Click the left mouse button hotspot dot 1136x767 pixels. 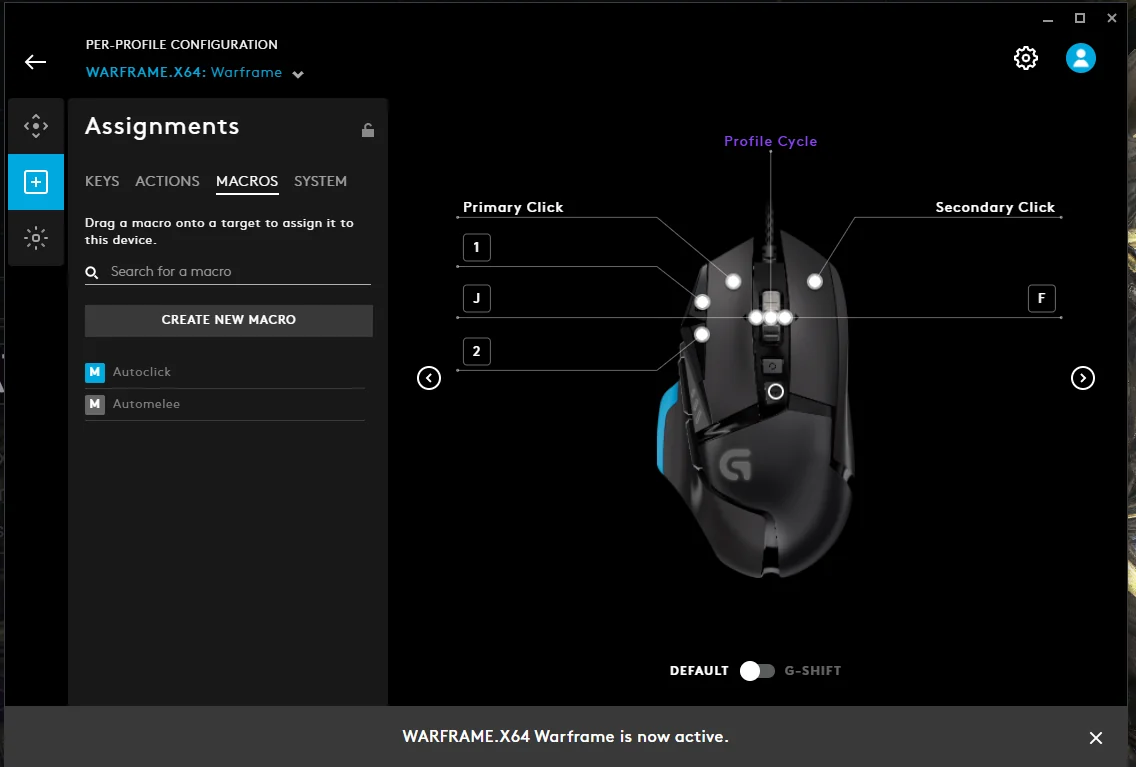pos(733,281)
